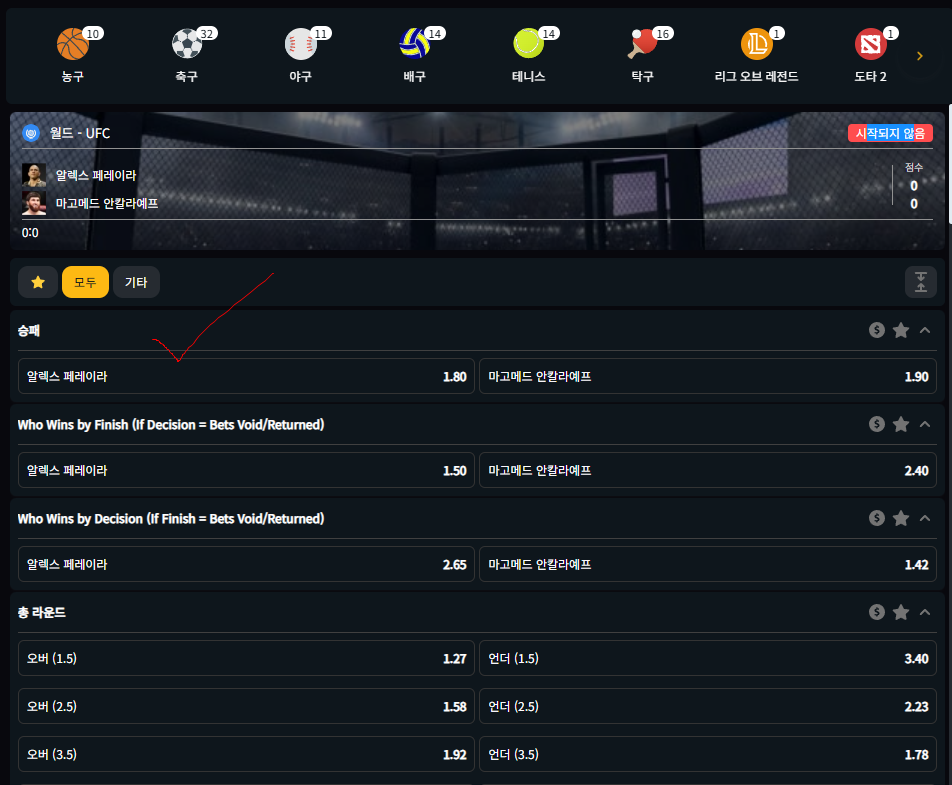Choose the baseball (야구) sport icon
Image resolution: width=952 pixels, height=785 pixels.
(300, 45)
